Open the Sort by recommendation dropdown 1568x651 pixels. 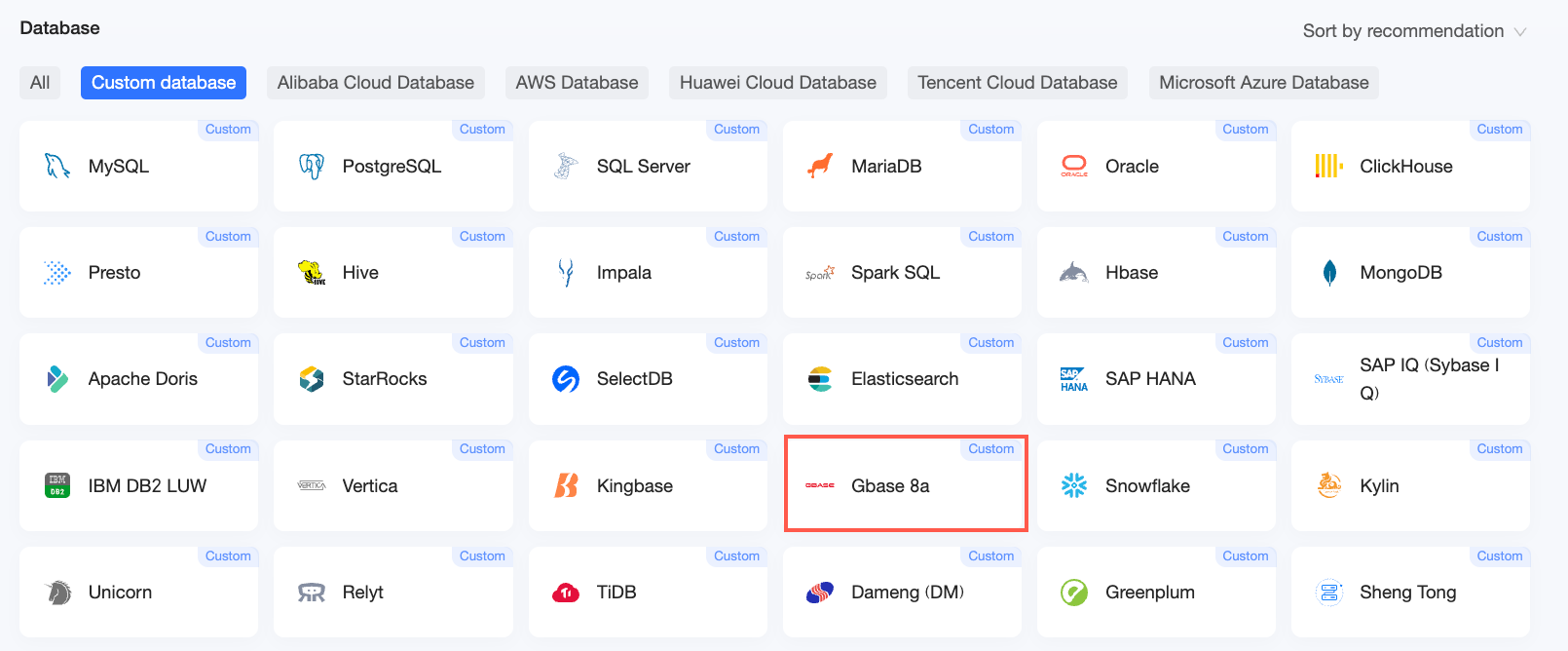[x=1414, y=31]
